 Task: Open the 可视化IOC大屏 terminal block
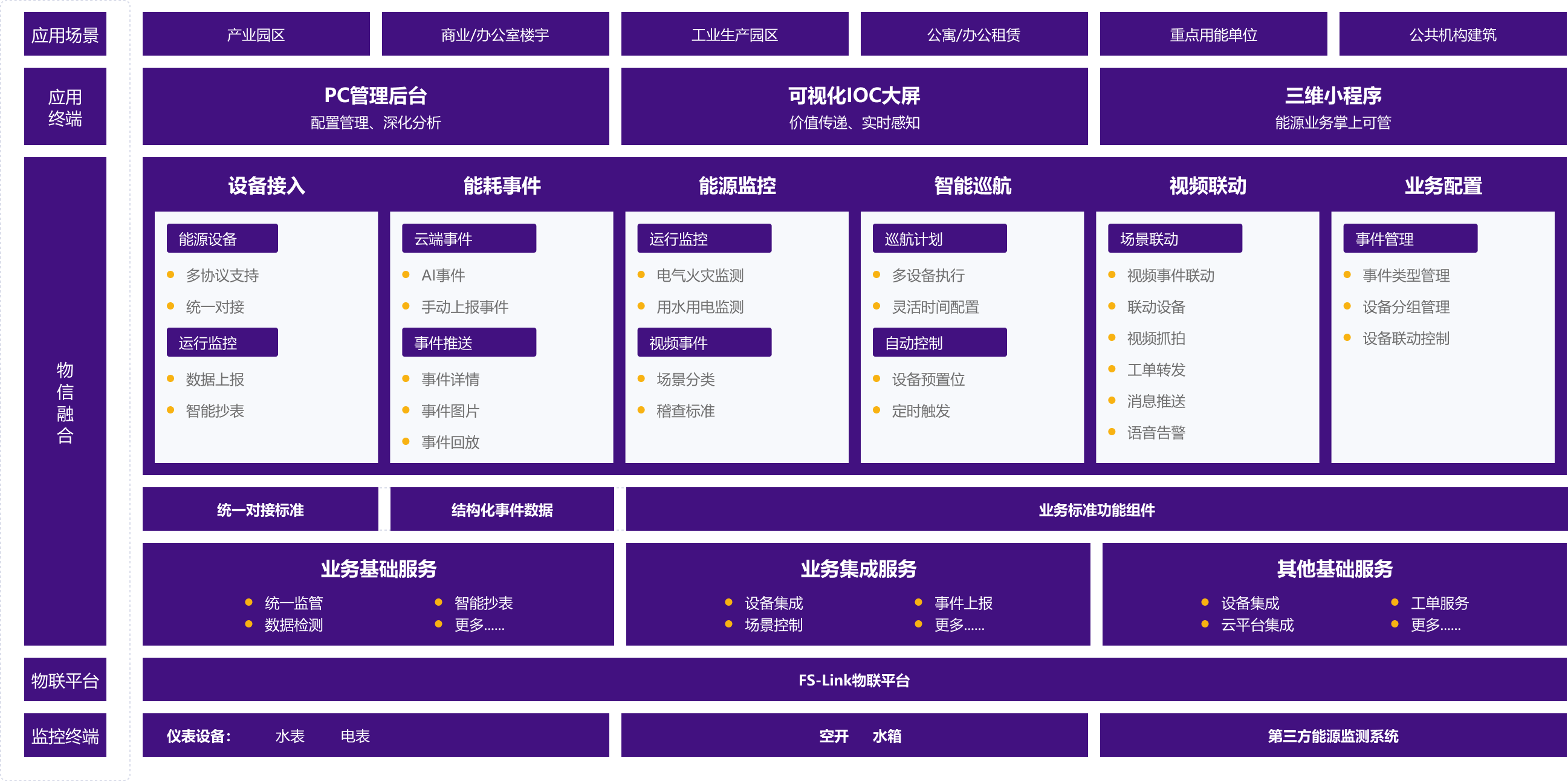click(854, 106)
